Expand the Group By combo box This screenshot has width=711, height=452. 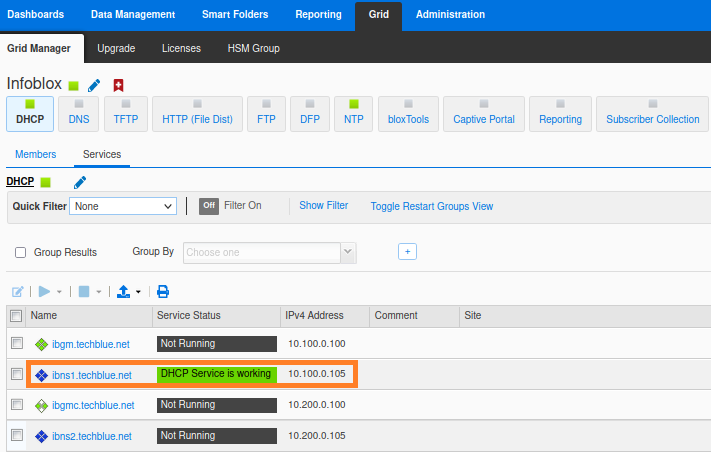point(348,253)
